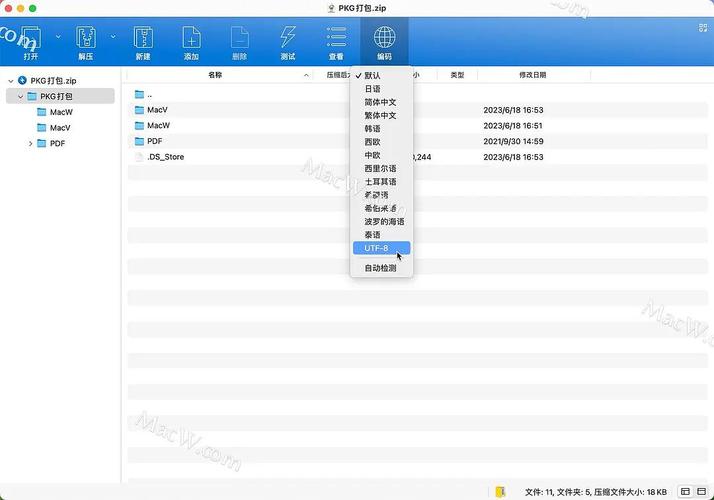This screenshot has width=714, height=500.
Task: Click the 编码 (Encoding) globe icon
Action: (x=384, y=37)
